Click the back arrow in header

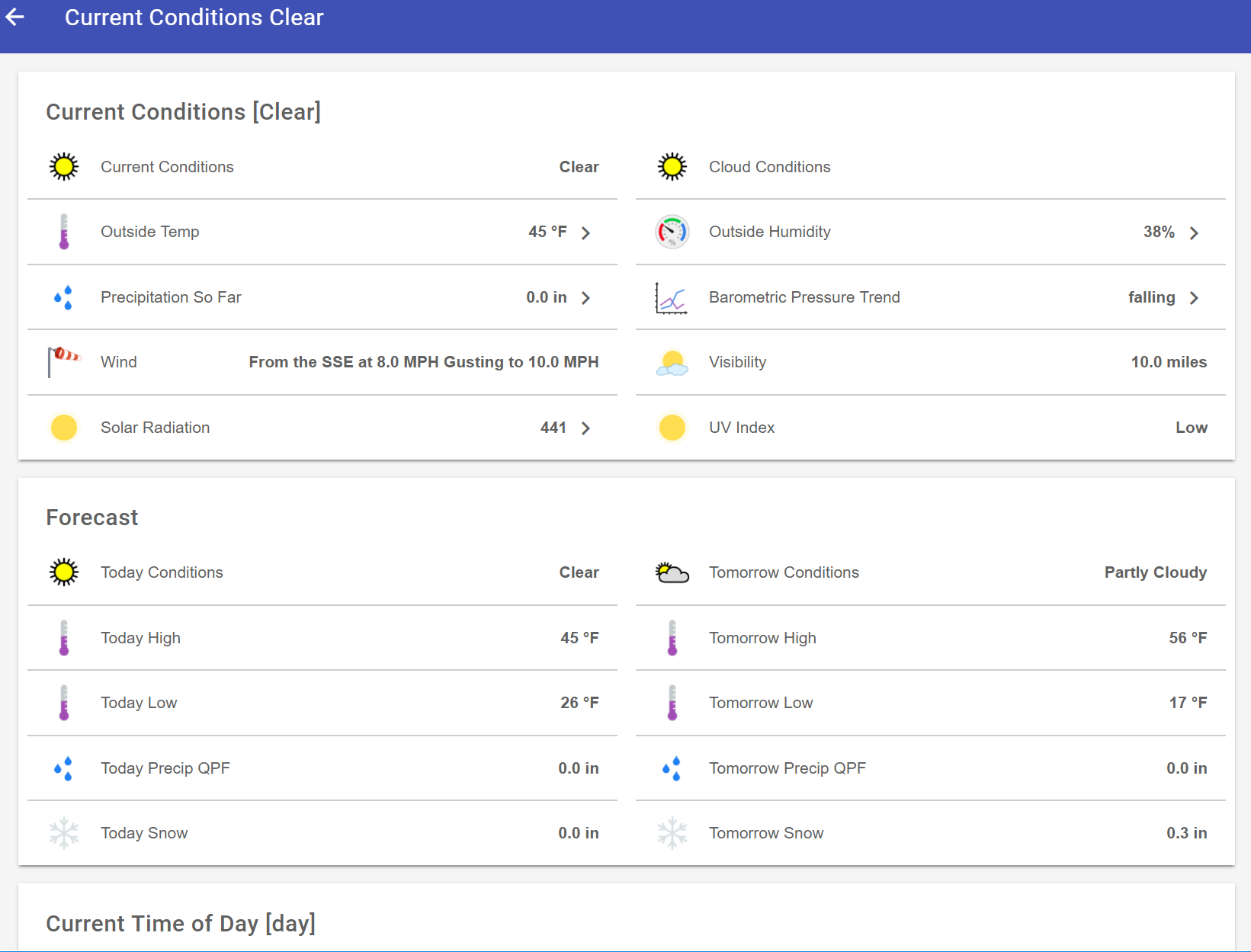click(16, 17)
